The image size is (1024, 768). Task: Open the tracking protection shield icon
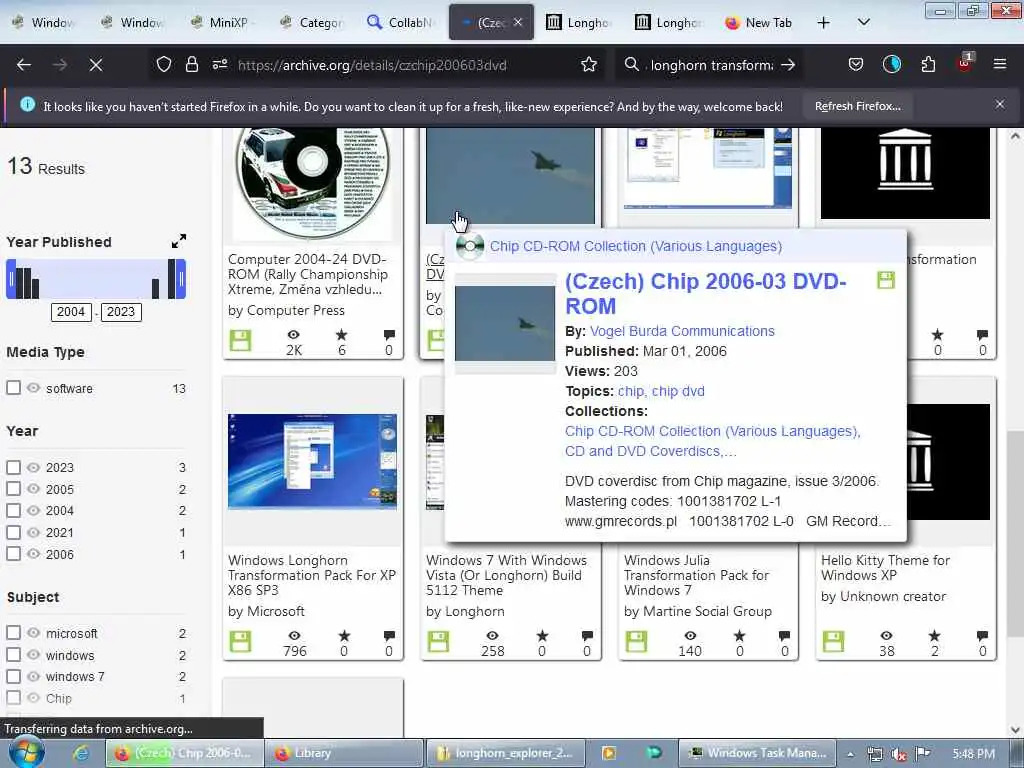coord(164,64)
